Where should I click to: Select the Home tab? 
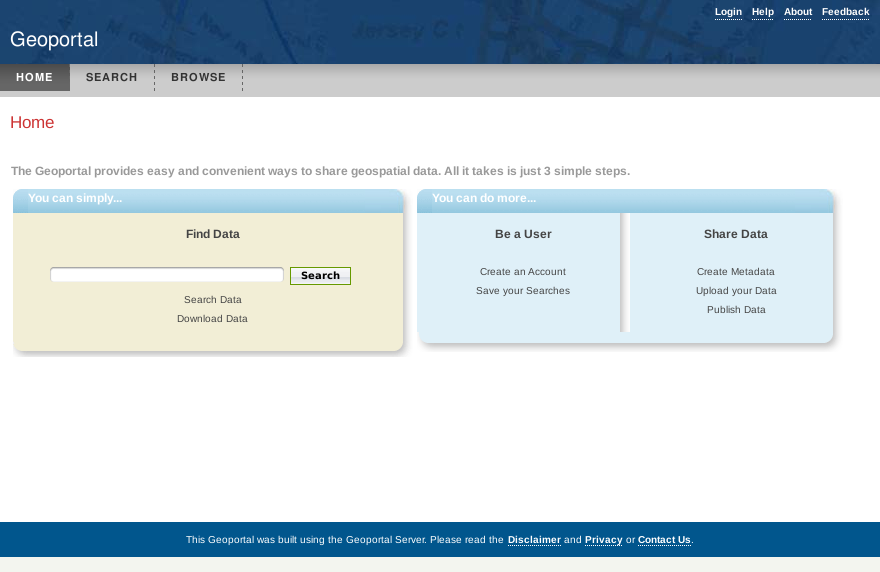tap(35, 78)
